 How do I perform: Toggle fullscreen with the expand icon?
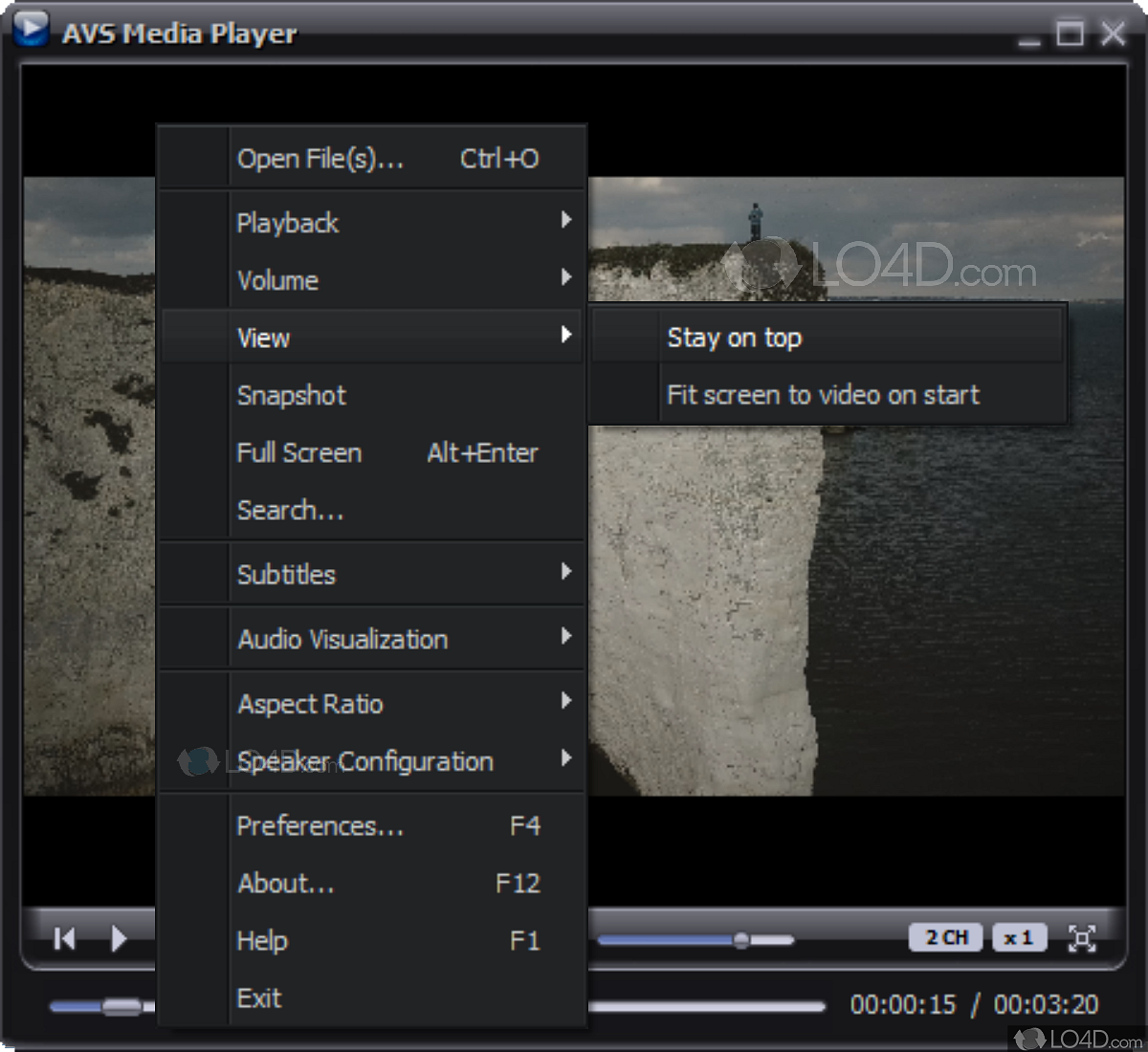pos(1082,938)
